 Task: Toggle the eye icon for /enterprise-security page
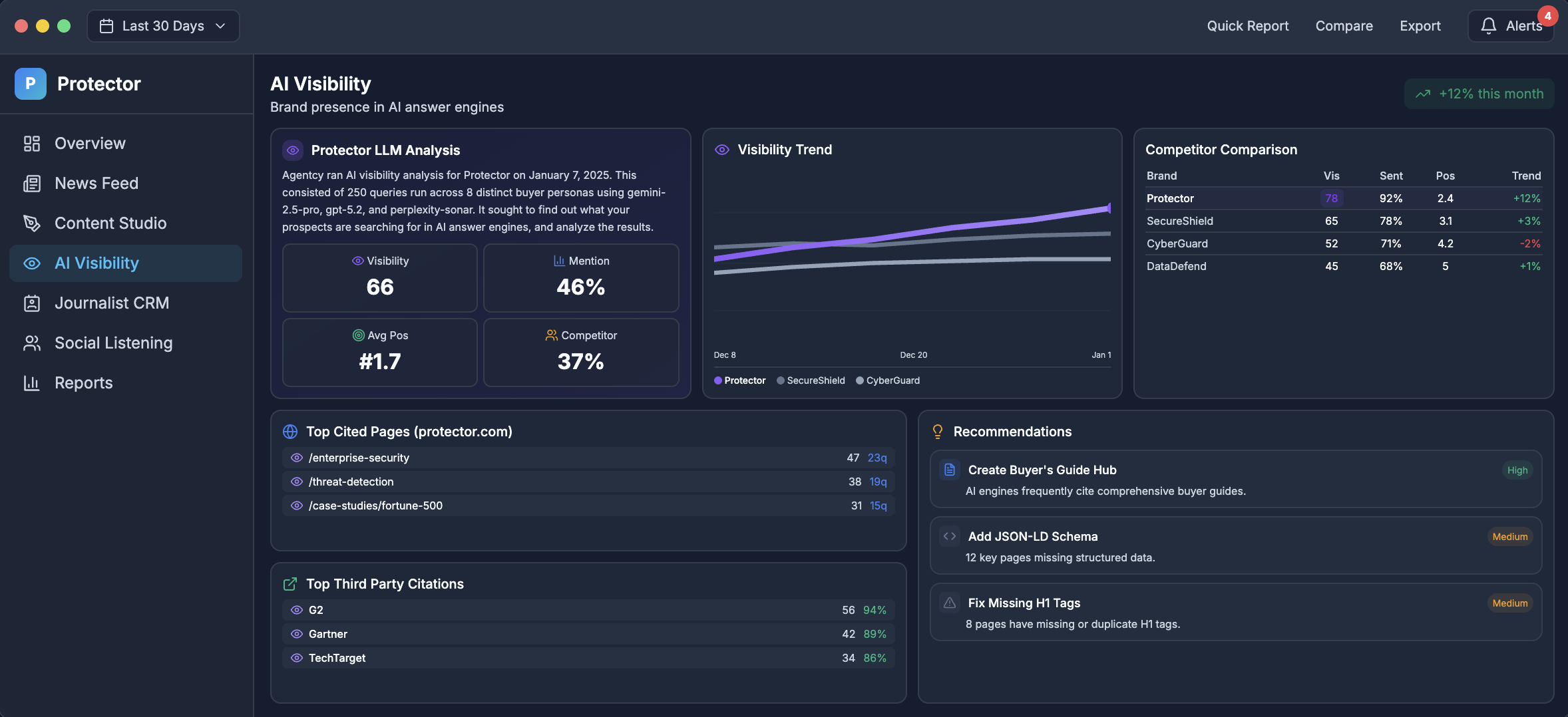297,458
